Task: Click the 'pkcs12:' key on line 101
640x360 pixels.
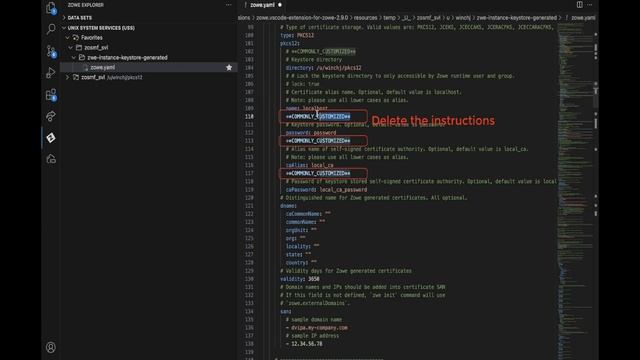Action: pos(290,43)
